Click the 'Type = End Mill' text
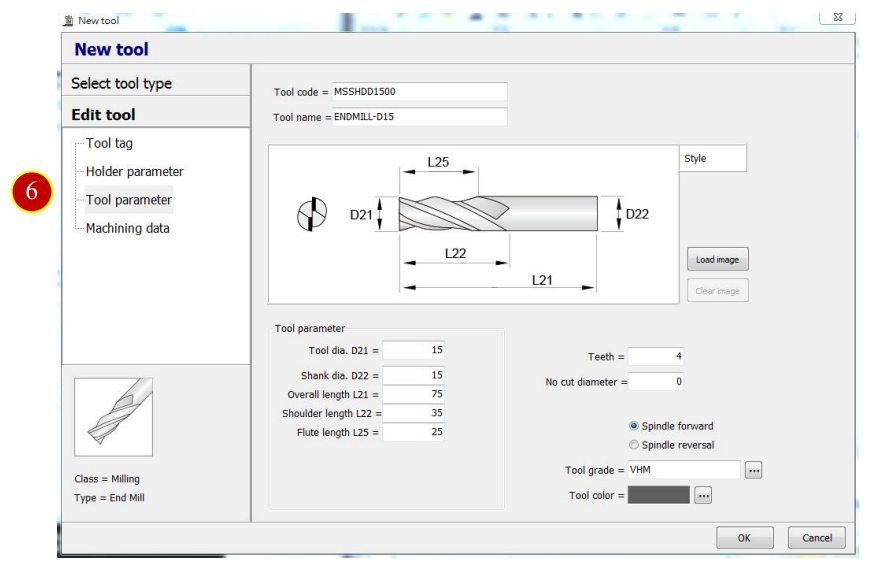The height and width of the screenshot is (562, 876). [x=110, y=498]
